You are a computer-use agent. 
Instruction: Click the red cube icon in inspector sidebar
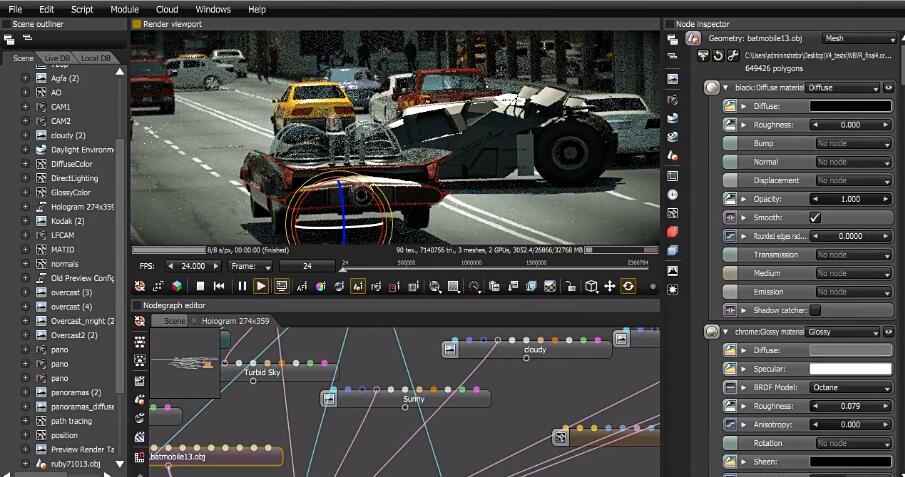click(672, 232)
